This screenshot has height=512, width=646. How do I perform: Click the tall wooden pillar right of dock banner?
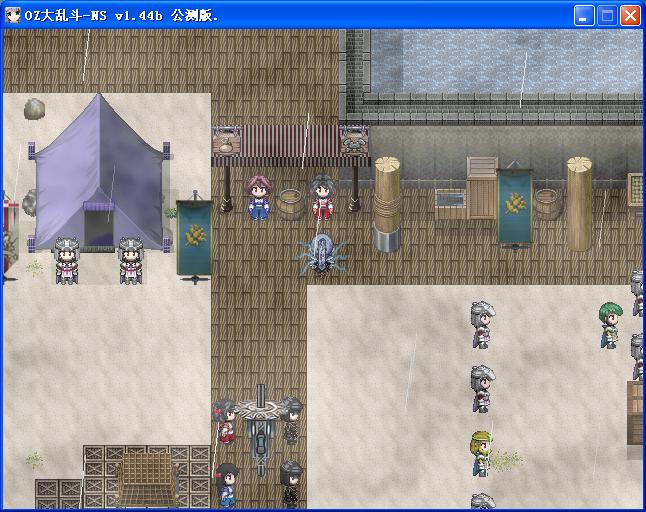[579, 203]
